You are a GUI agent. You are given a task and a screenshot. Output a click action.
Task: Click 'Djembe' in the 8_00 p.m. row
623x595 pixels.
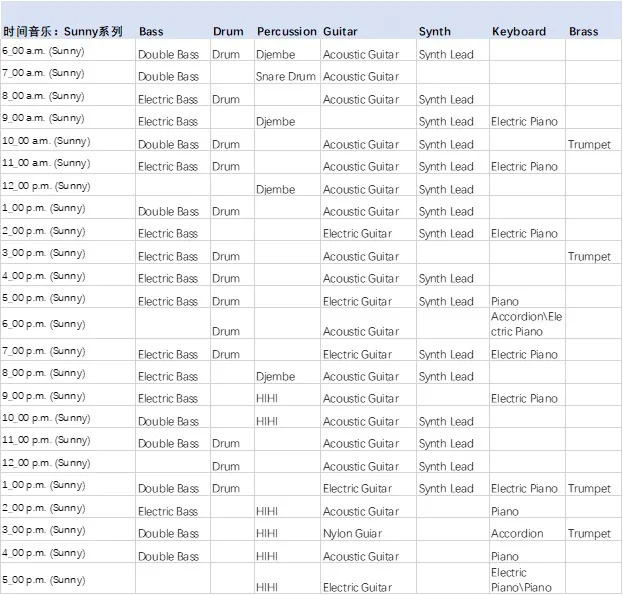coord(275,377)
